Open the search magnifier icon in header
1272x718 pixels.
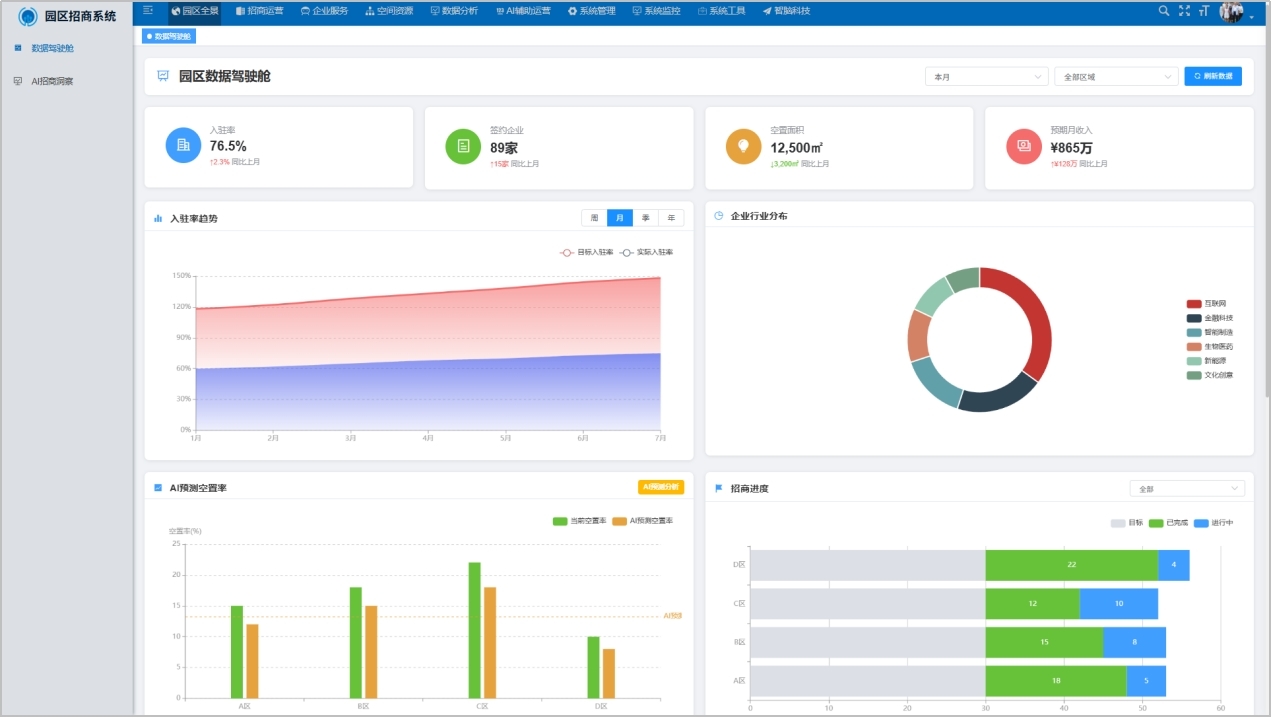(x=1163, y=11)
